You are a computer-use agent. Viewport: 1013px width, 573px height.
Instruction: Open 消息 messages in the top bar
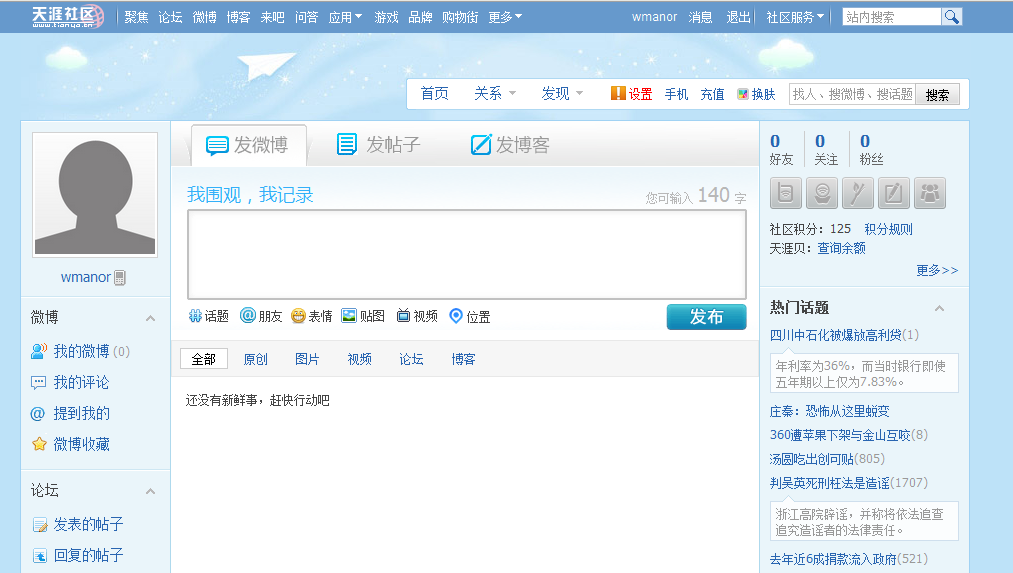click(x=700, y=17)
